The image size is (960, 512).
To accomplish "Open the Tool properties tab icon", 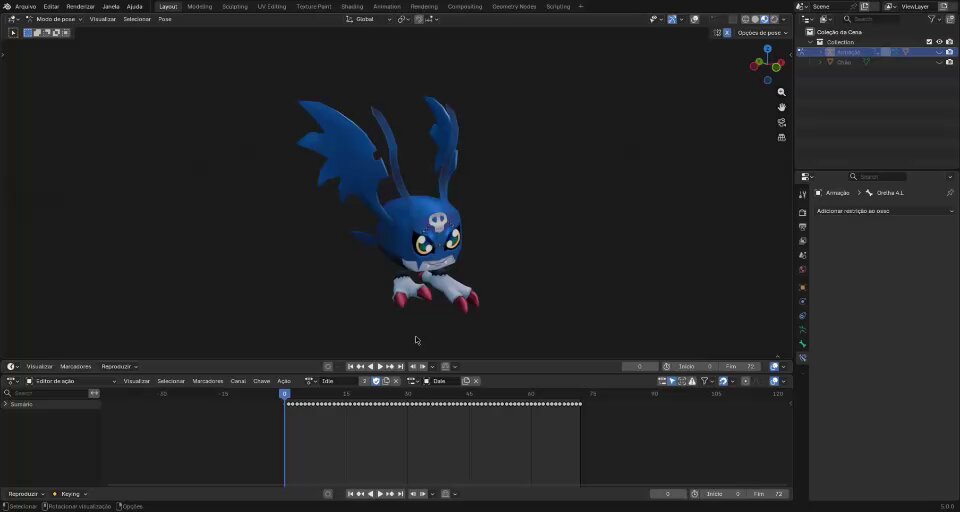I will [803, 195].
